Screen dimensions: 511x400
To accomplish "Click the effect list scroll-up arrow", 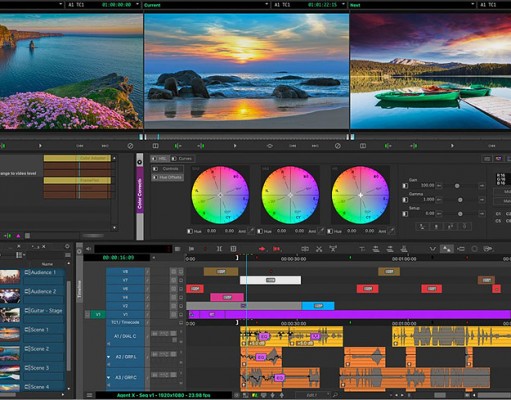I will 114,158.
